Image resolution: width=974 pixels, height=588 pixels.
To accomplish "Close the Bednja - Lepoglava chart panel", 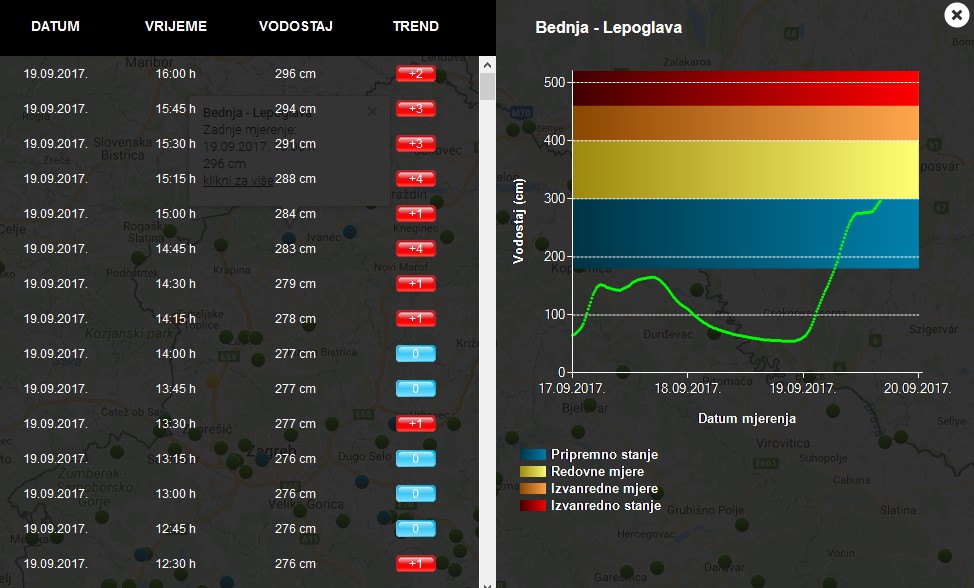I will tap(957, 14).
